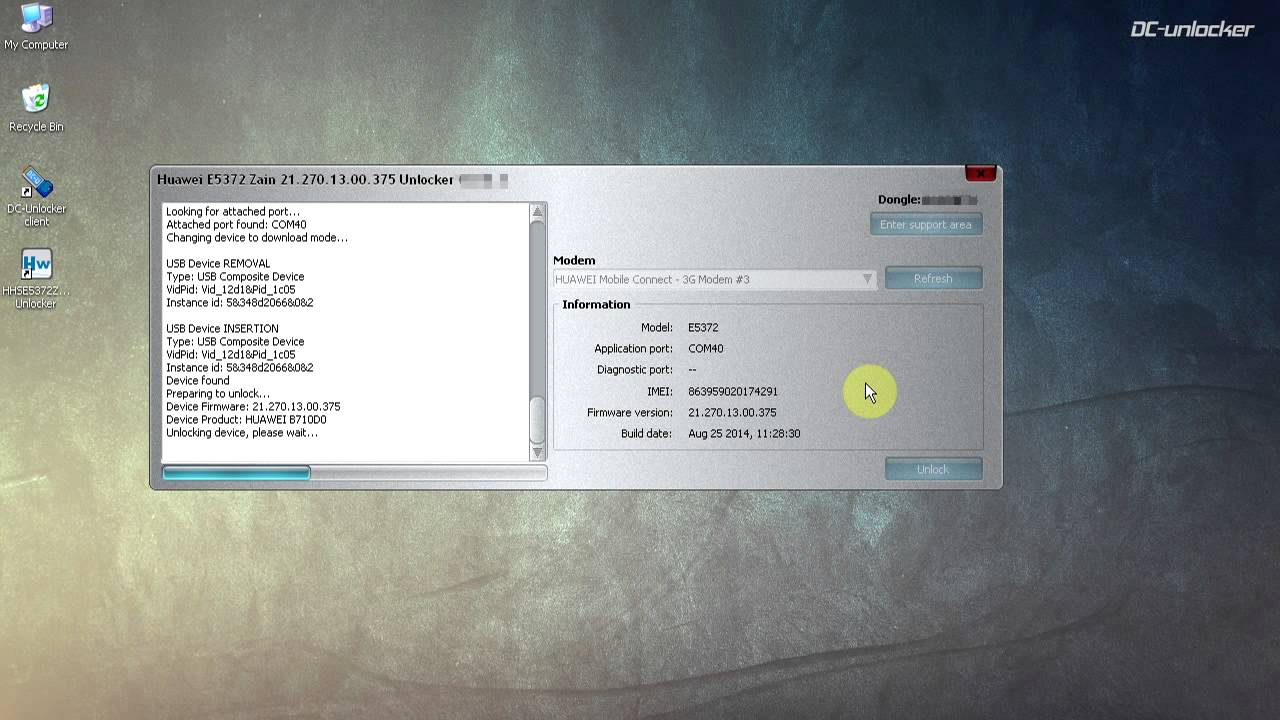Click log line 'Preparing to unlock...'

218,394
